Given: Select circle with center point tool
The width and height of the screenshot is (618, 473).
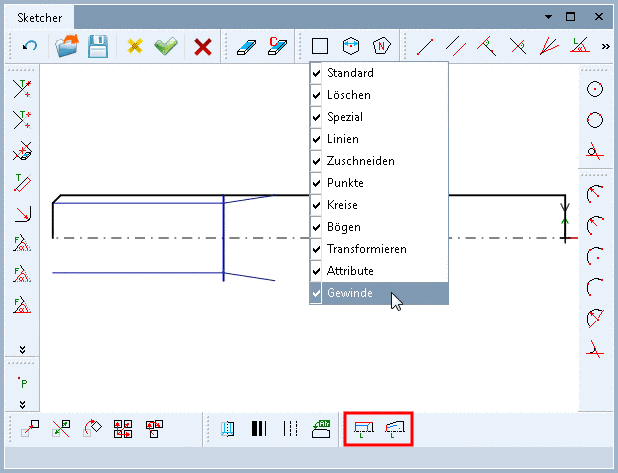Looking at the screenshot, I should pyautogui.click(x=595, y=89).
